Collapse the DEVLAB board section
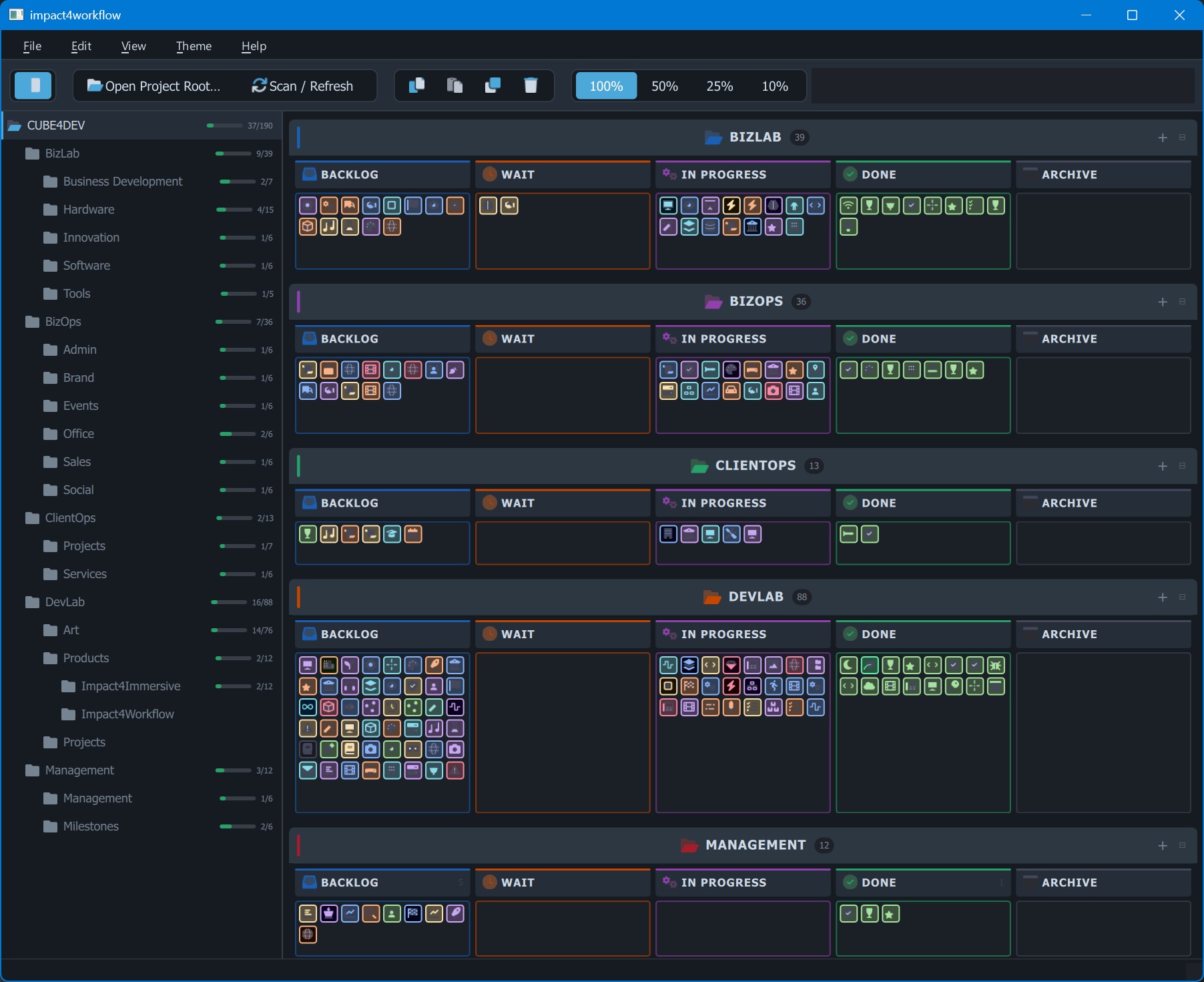This screenshot has height=982, width=1204. pyautogui.click(x=1182, y=597)
